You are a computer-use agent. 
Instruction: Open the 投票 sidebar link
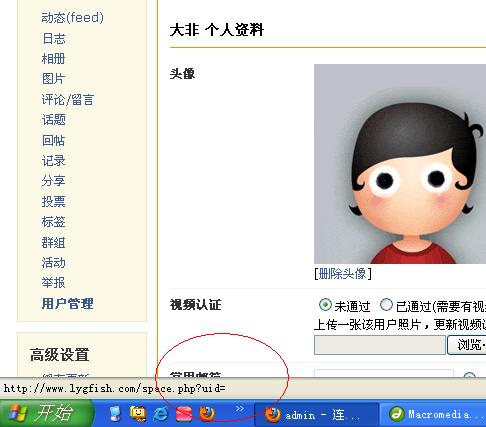(53, 201)
